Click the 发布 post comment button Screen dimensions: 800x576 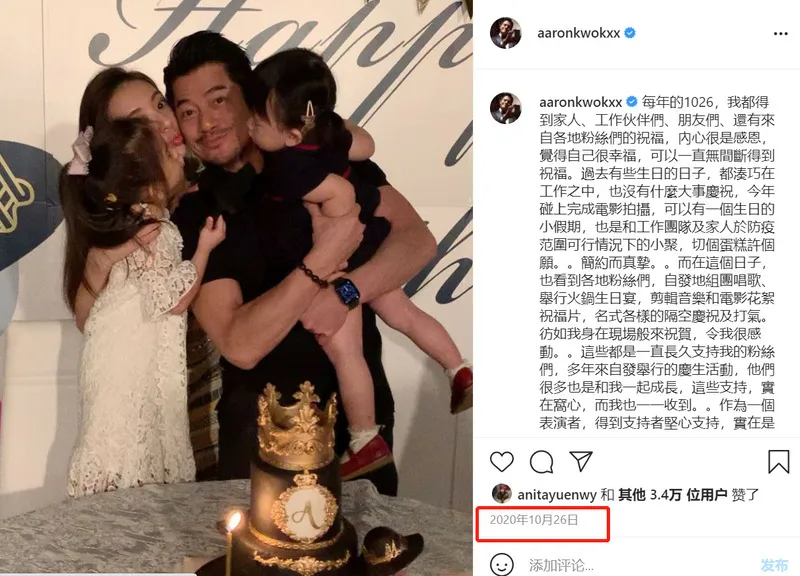click(774, 565)
